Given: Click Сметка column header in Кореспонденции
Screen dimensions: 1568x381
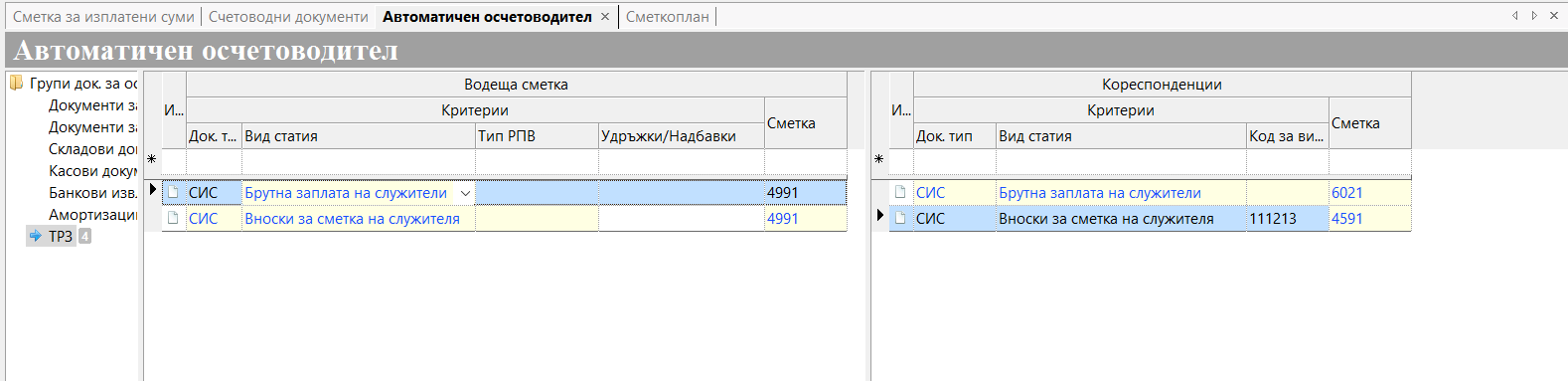Looking at the screenshot, I should (1369, 123).
